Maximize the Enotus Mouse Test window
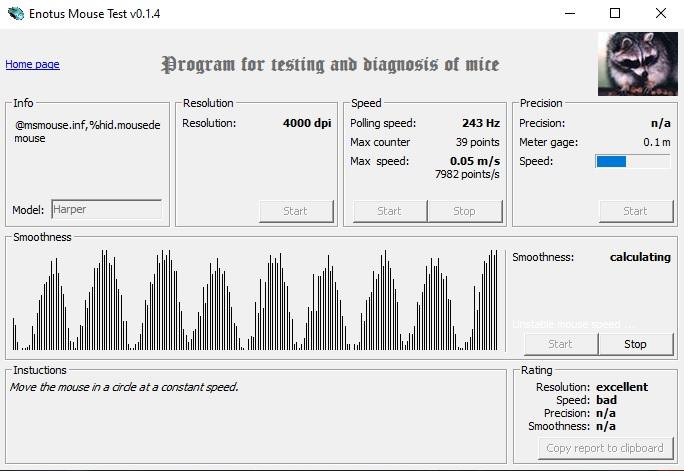Viewport: 684px width, 471px height. 615,14
